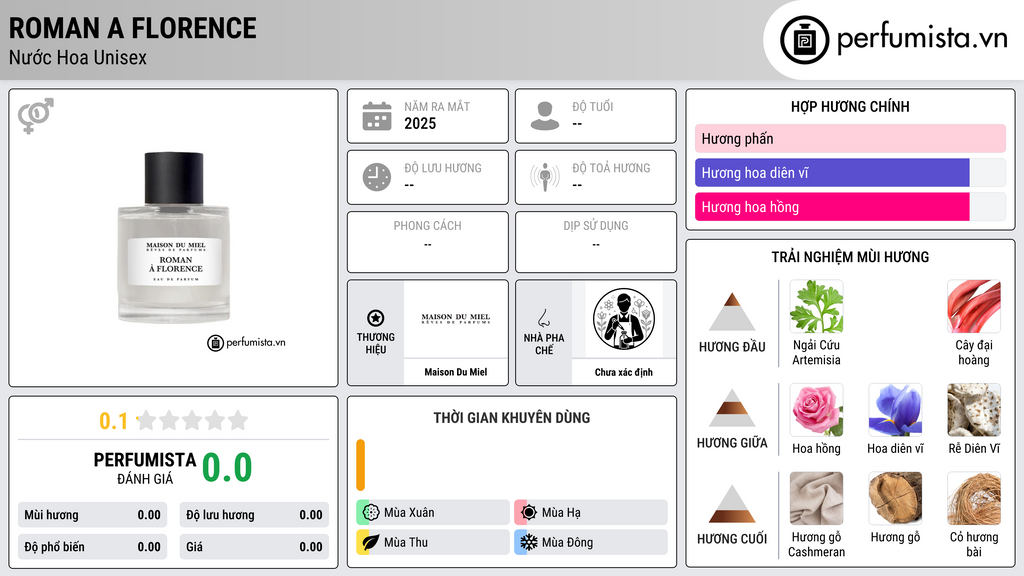This screenshot has width=1024, height=576.
Task: Select the Mùa Xuân season chip
Action: pos(433,513)
